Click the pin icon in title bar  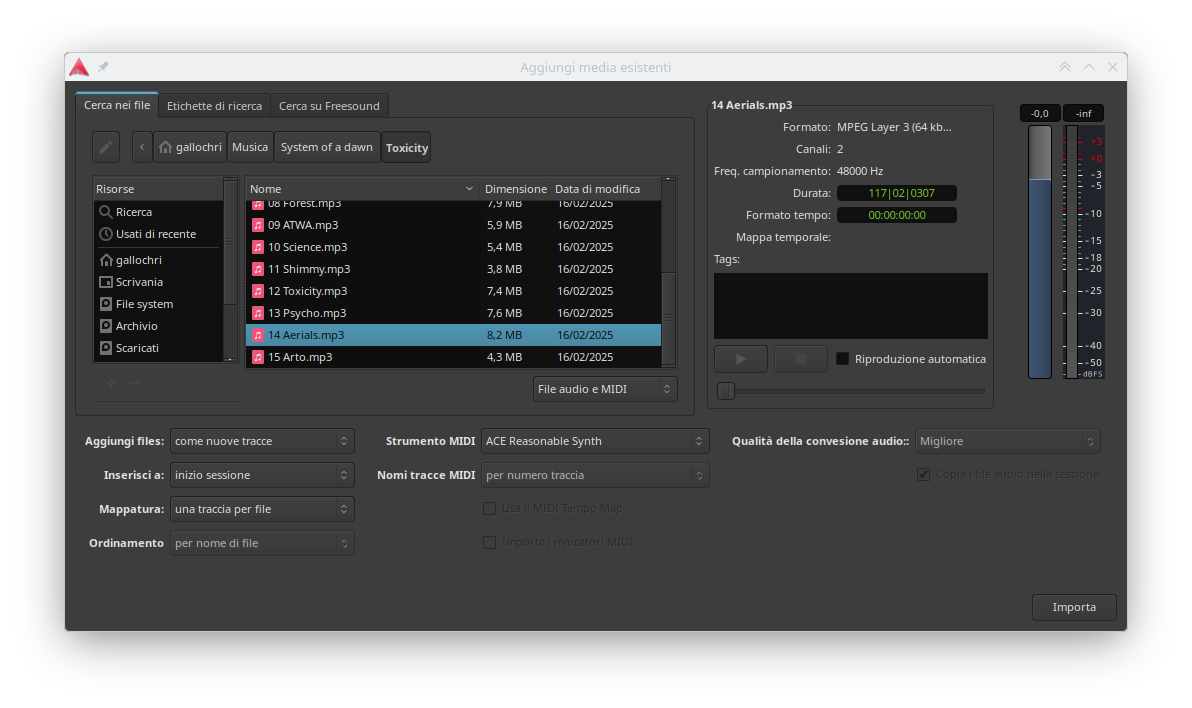(103, 67)
